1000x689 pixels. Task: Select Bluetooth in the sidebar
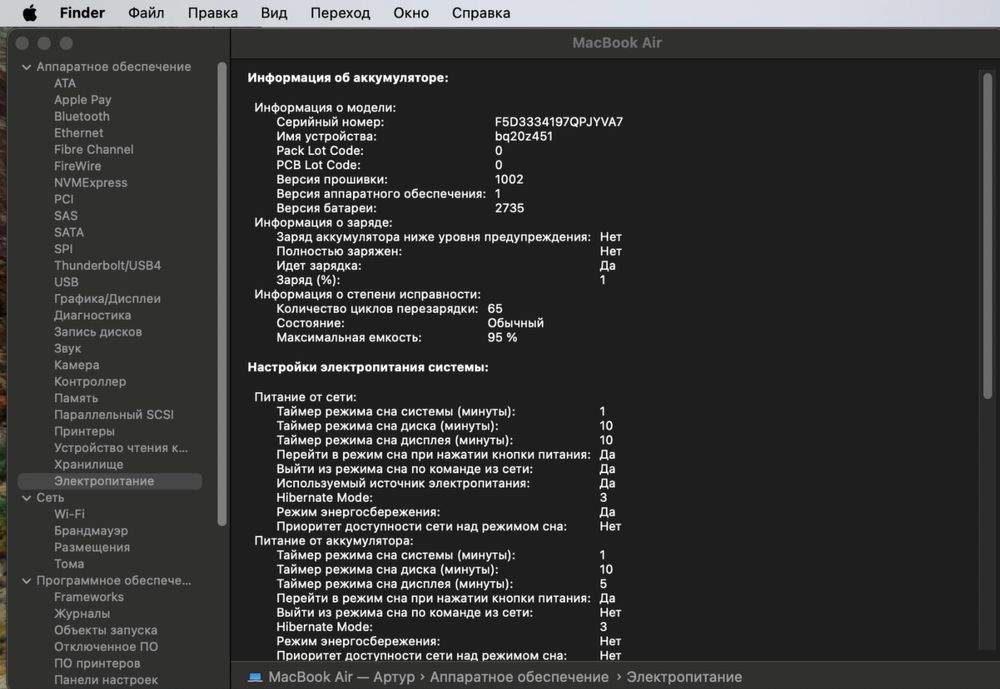coord(82,116)
